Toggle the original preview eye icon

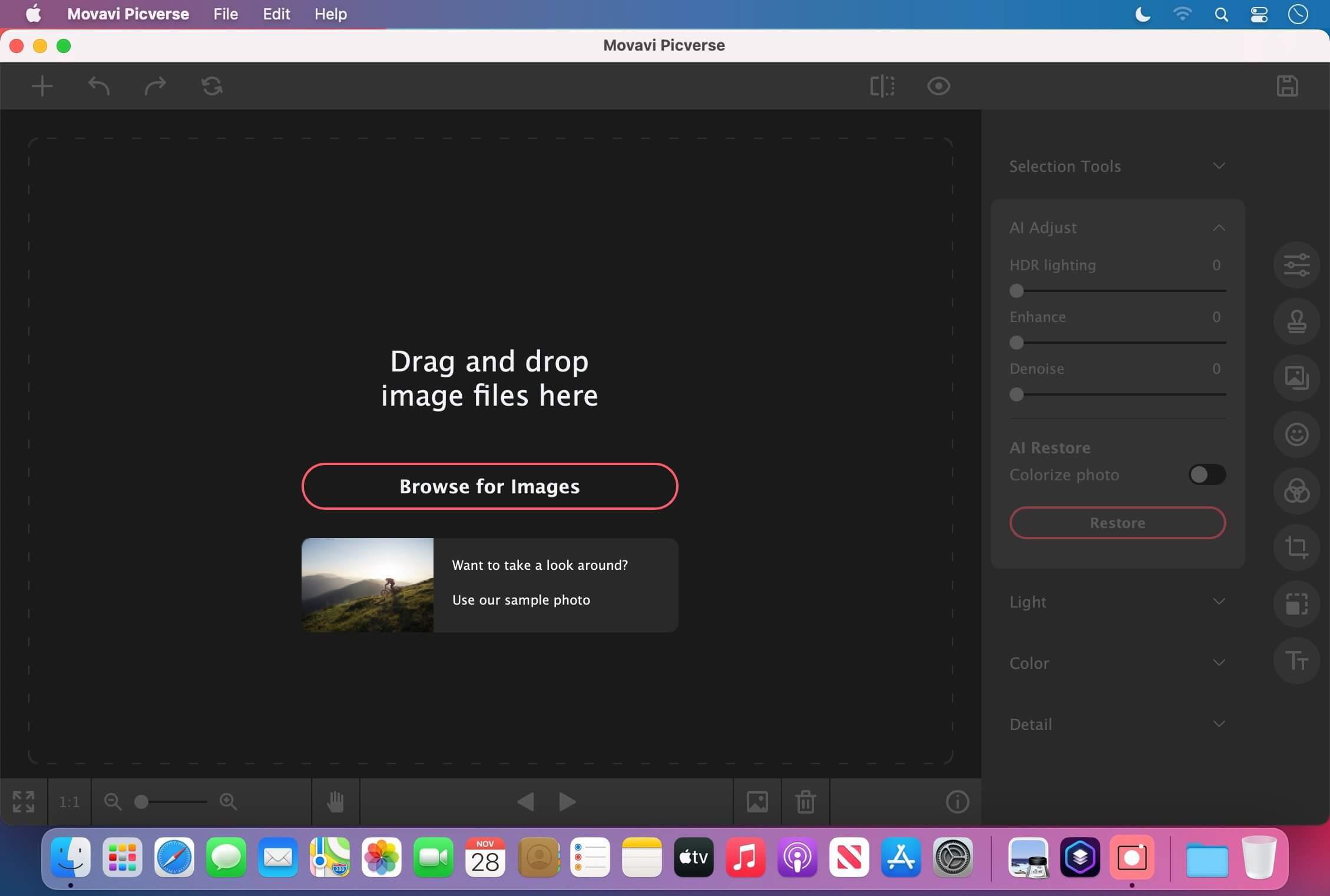[x=938, y=86]
